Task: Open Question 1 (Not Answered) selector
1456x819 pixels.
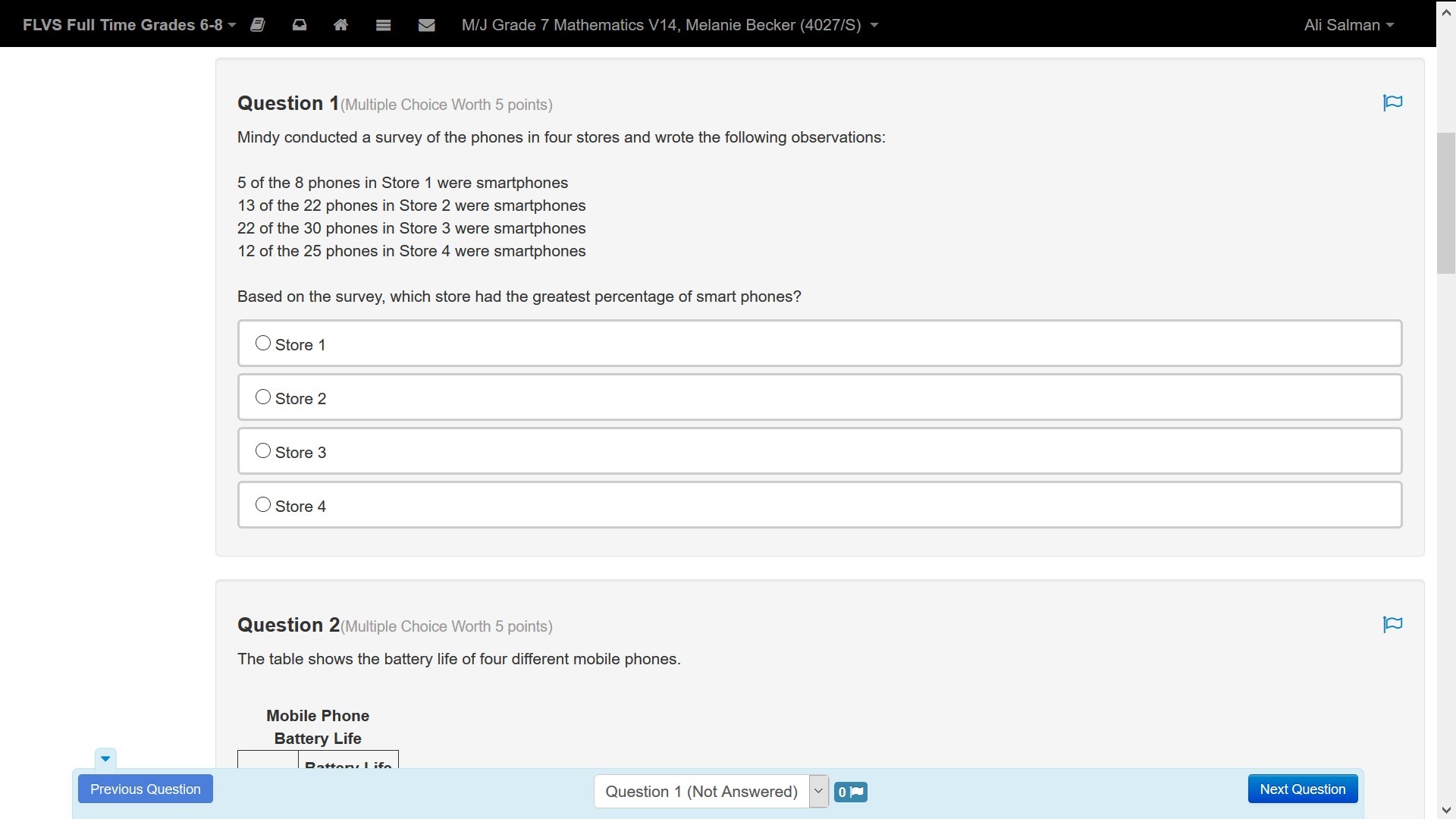Action: point(711,792)
